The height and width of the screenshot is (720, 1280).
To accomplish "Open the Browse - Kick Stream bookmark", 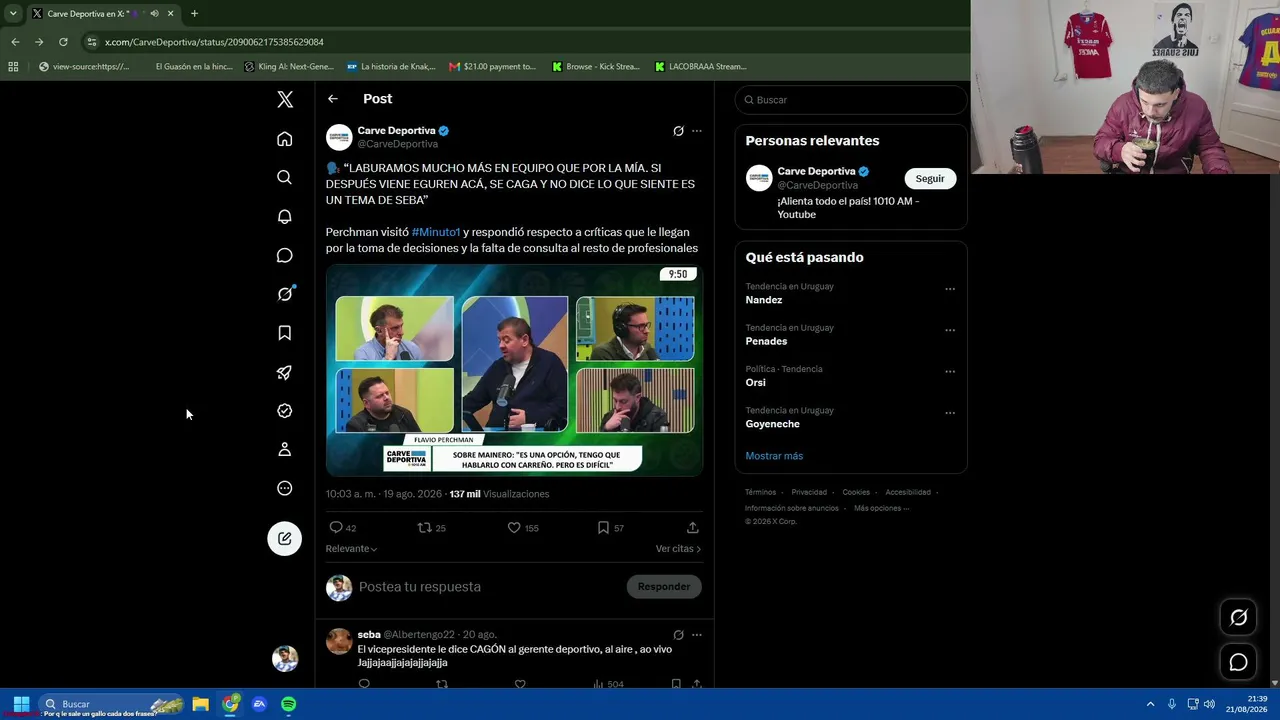I will [596, 67].
